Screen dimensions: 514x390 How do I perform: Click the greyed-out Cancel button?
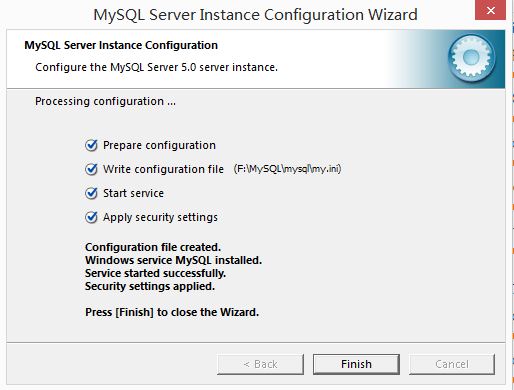pyautogui.click(x=452, y=364)
